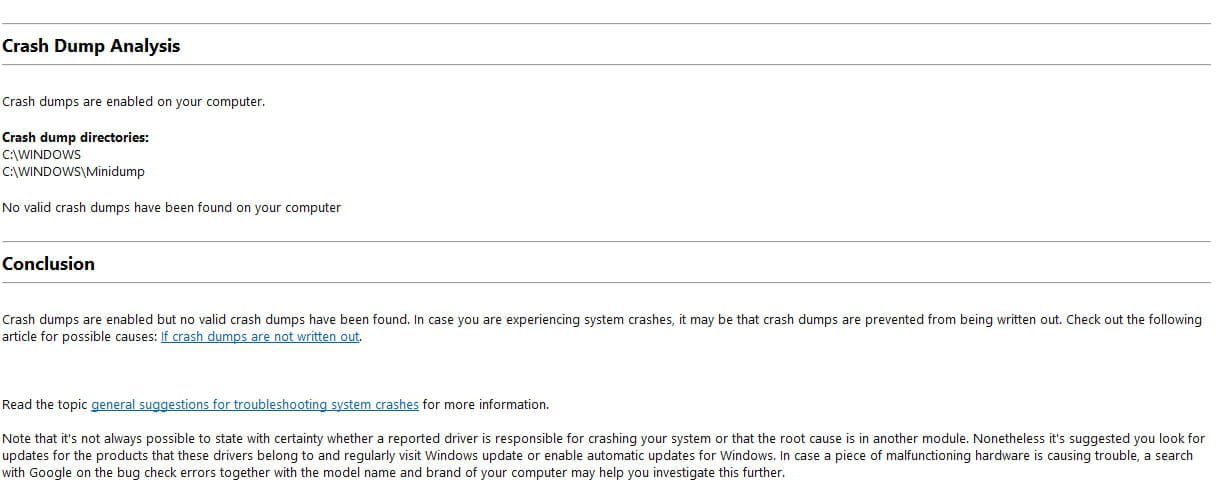Click 'article for possible causes:' text before the link

(x=80, y=337)
